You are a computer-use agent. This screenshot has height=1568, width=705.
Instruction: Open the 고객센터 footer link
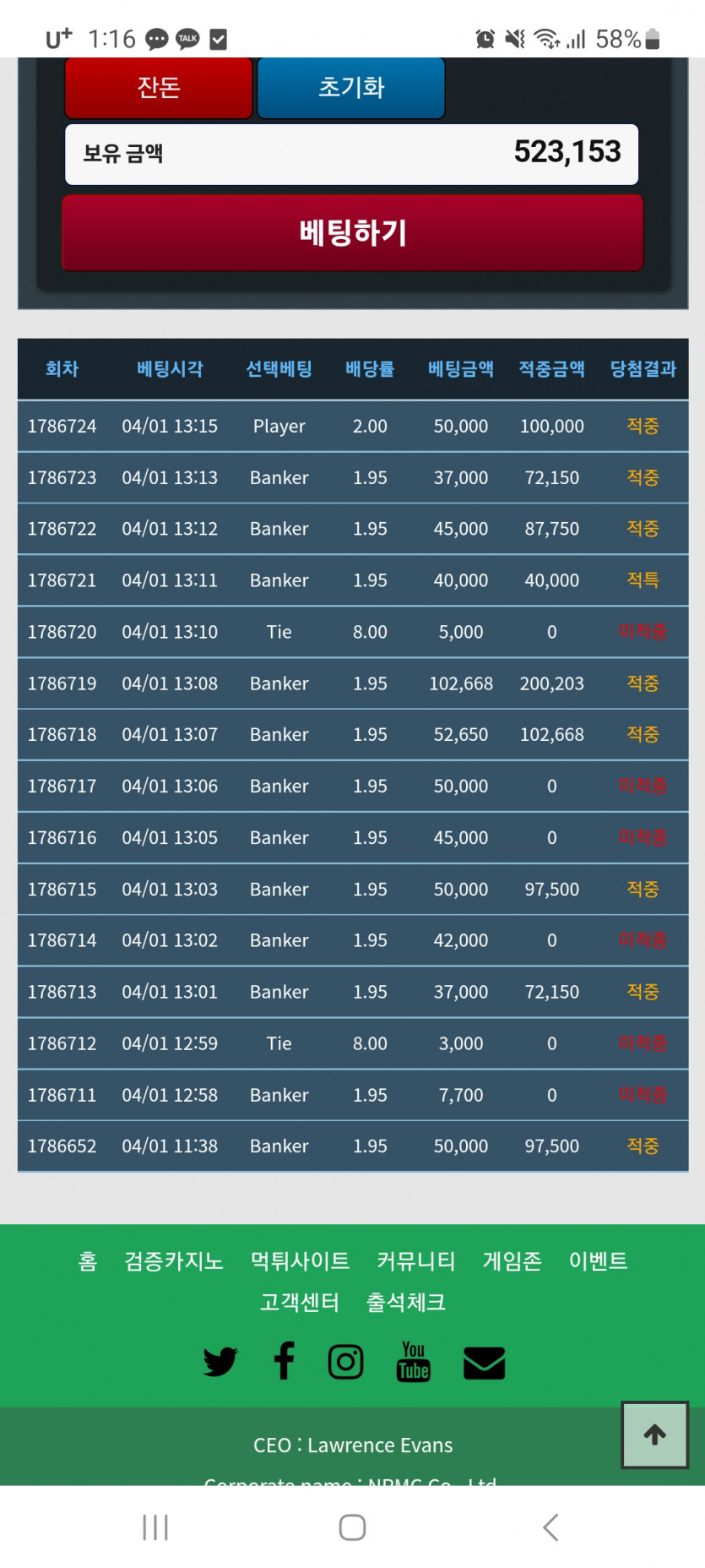tap(300, 1302)
